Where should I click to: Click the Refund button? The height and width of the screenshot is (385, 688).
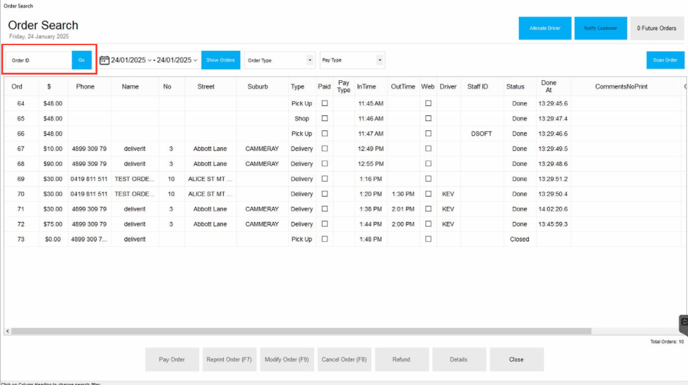click(401, 360)
